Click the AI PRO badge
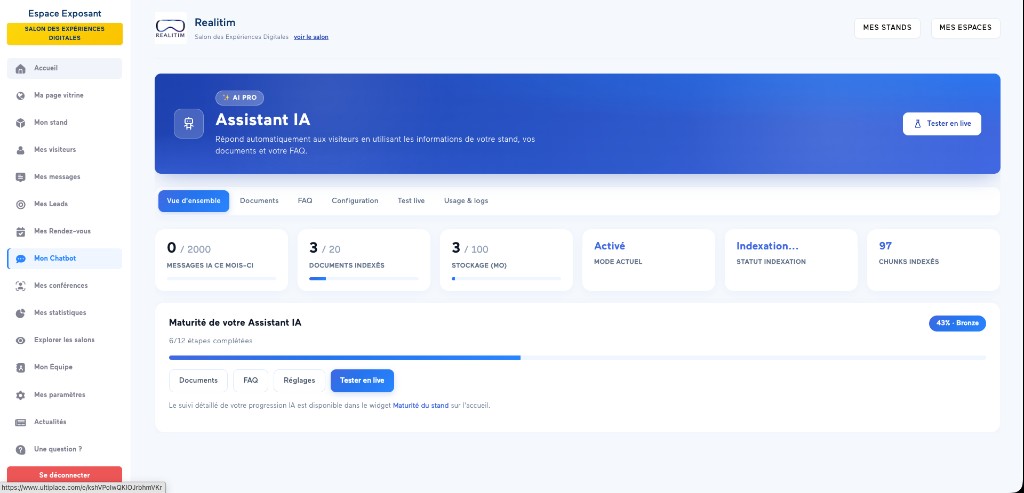1024x493 pixels. click(x=240, y=98)
